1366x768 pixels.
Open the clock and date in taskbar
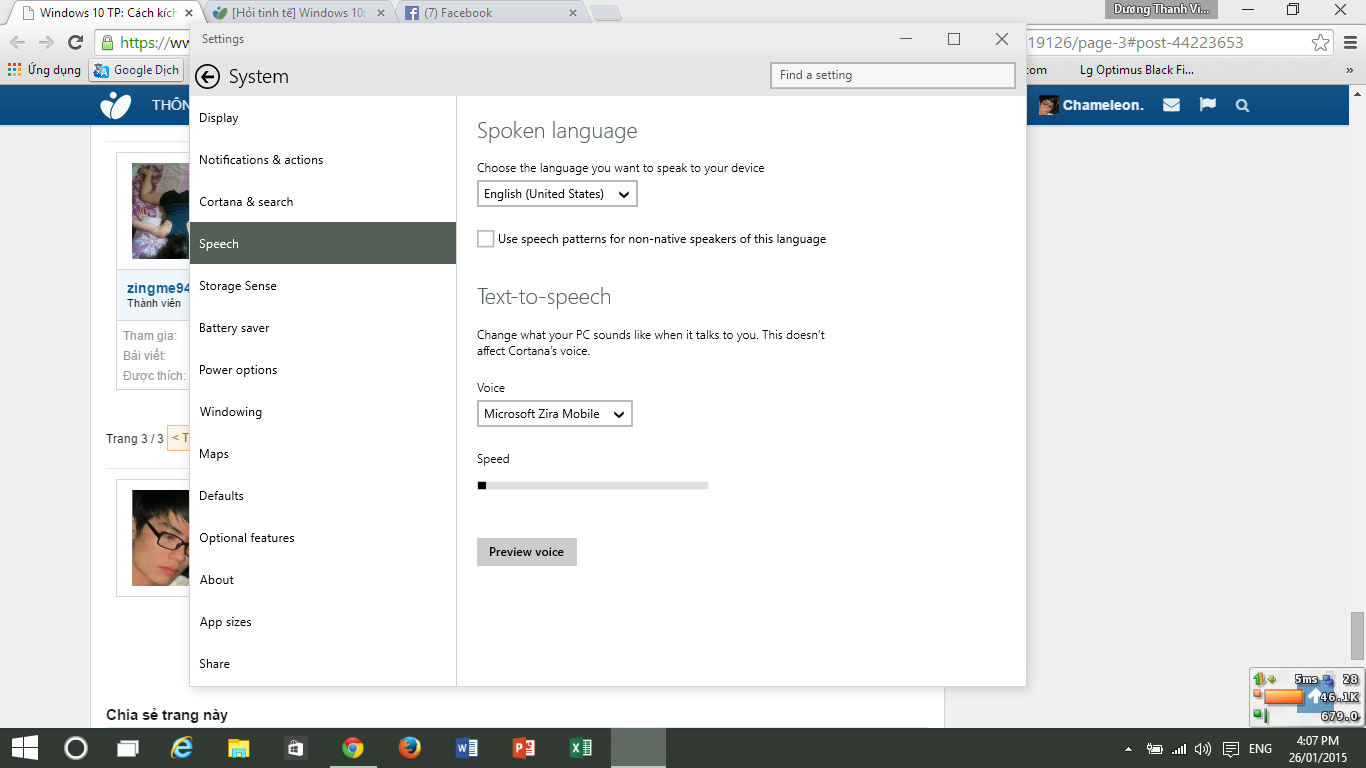point(1318,749)
